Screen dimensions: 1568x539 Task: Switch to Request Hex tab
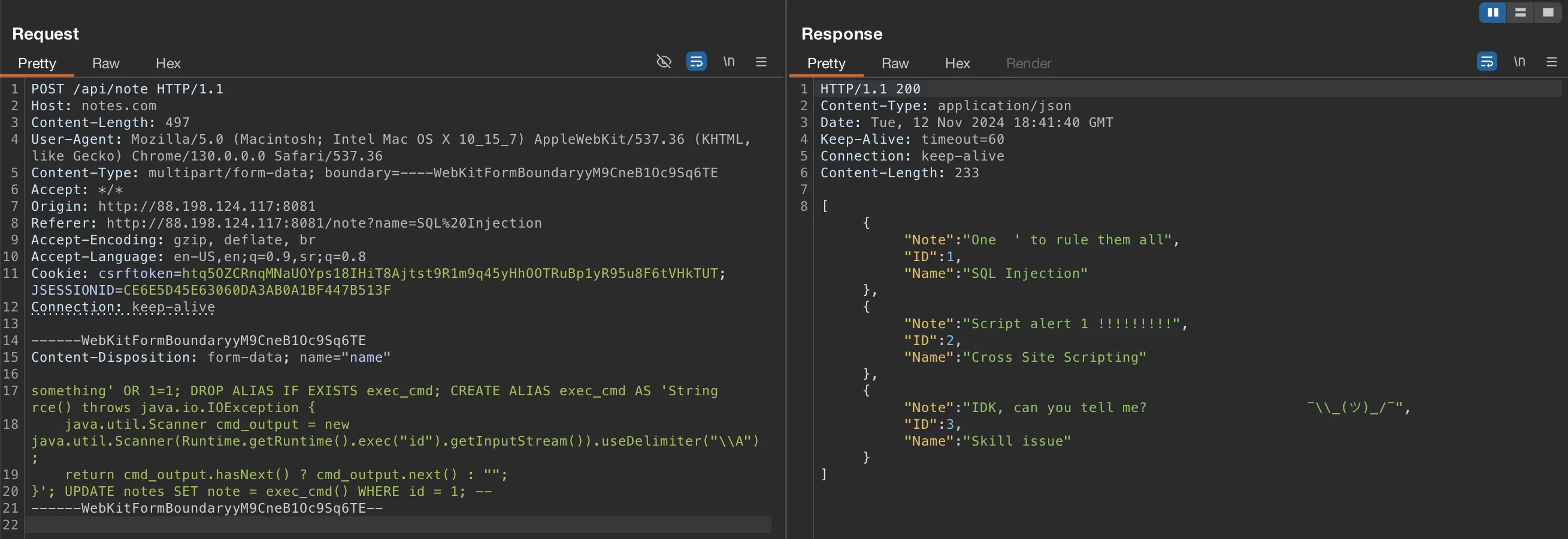168,63
